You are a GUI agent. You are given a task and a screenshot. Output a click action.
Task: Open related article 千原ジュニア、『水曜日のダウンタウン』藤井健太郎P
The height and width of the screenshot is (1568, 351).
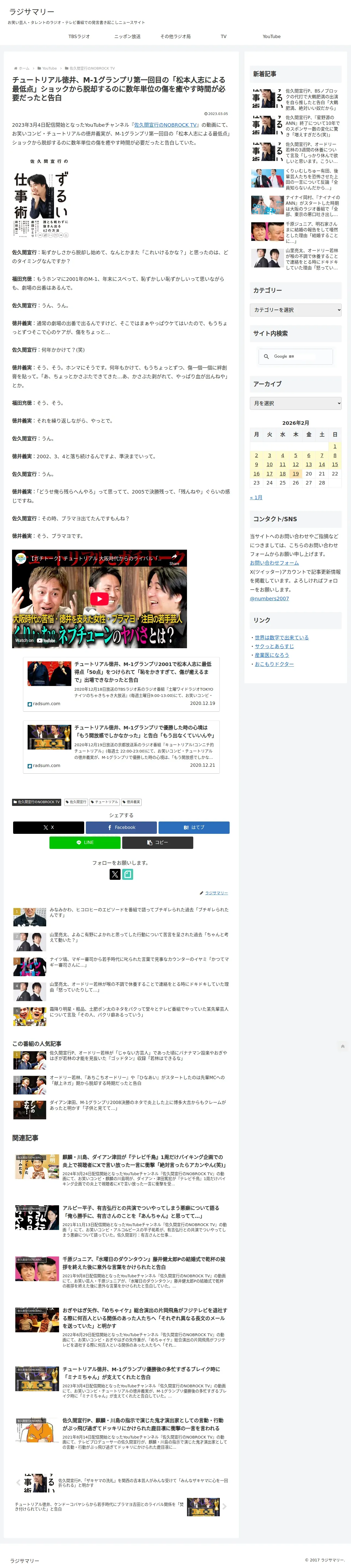click(121, 1272)
